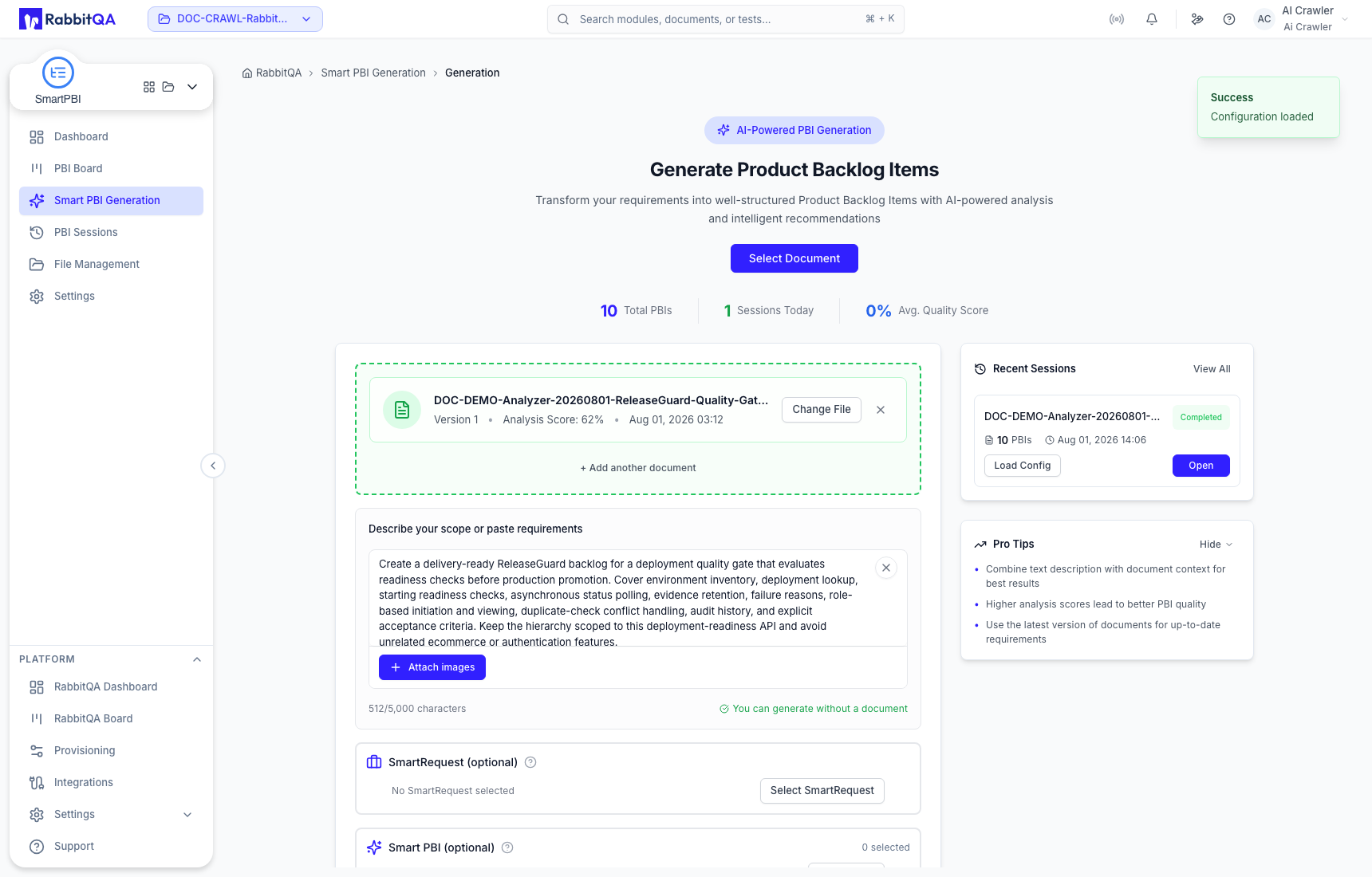Image resolution: width=1372 pixels, height=877 pixels.
Task: Click Add another document
Action: 638,468
